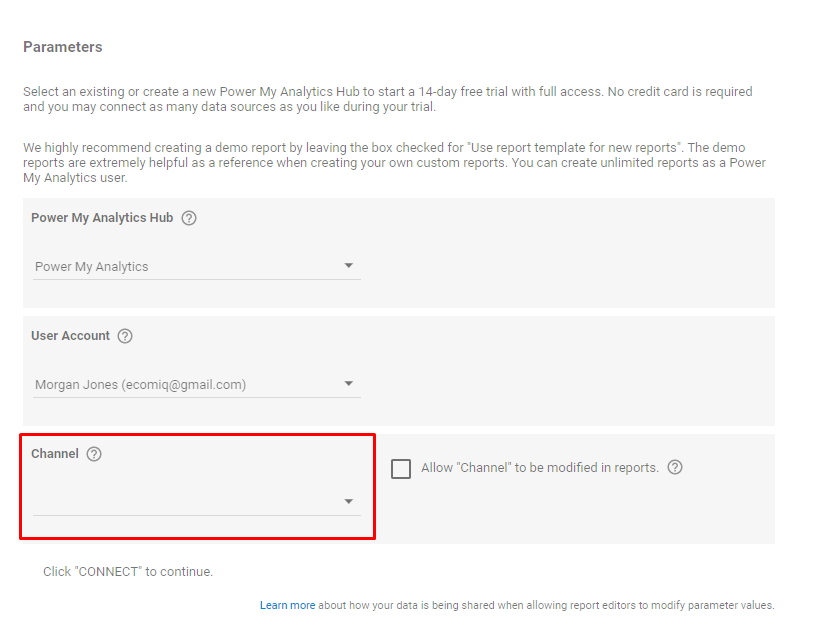814x626 pixels.
Task: Show help for the Allow "Channel" modification option
Action: point(675,467)
